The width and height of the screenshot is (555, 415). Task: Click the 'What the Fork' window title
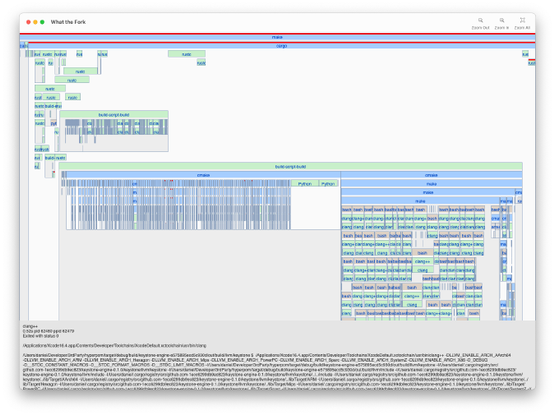click(68, 22)
